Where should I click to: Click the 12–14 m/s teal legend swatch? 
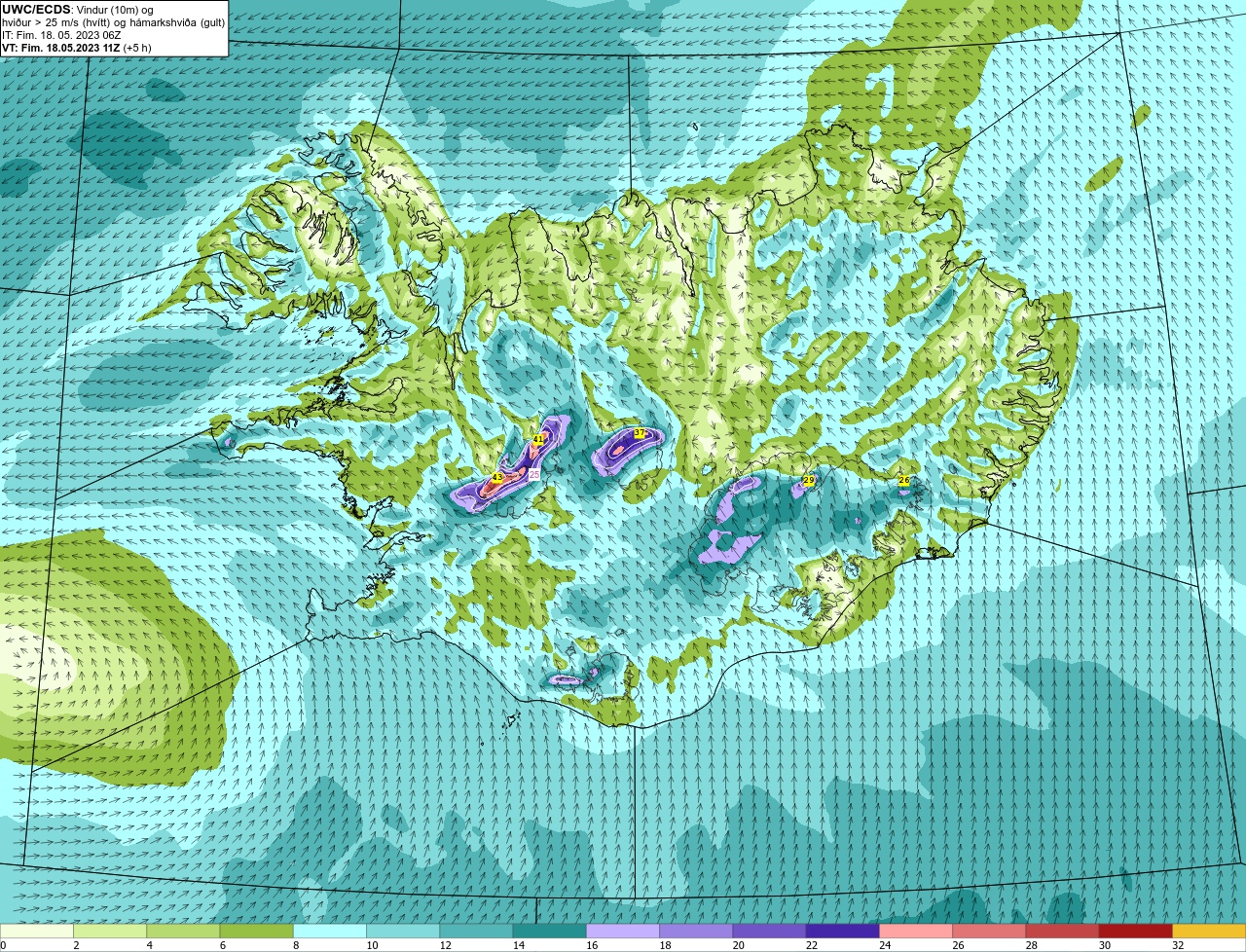(x=476, y=931)
